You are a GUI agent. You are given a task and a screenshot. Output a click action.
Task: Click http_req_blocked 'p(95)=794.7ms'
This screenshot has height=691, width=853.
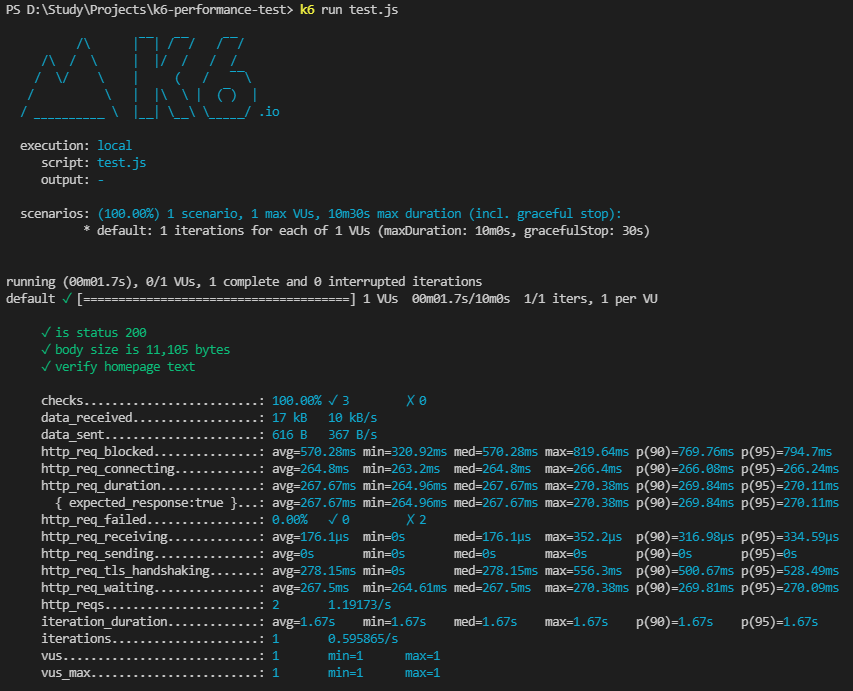[x=786, y=452]
